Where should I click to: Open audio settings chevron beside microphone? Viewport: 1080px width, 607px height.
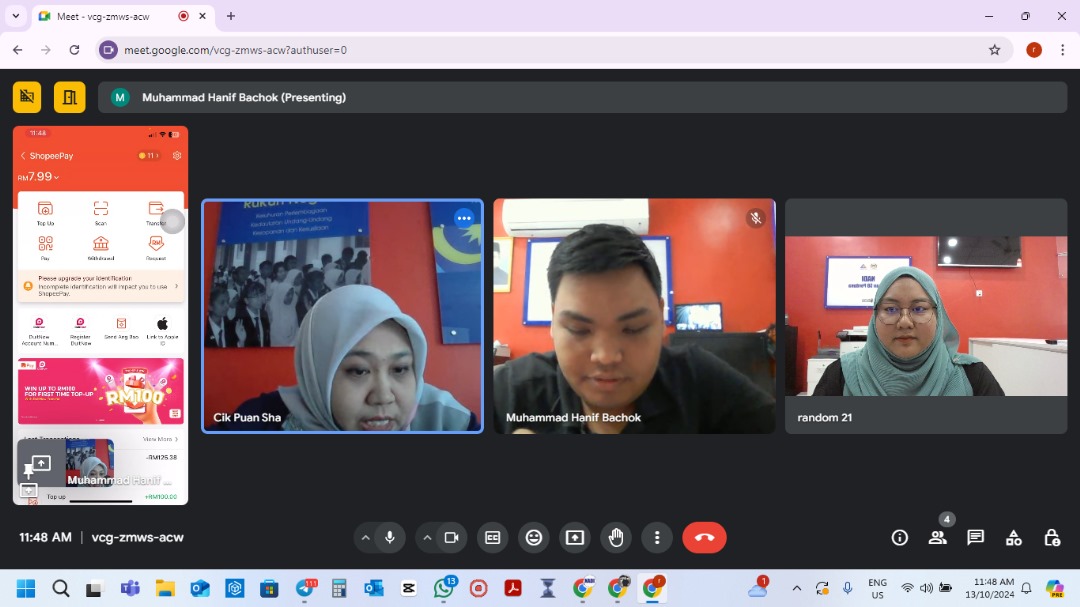click(x=366, y=537)
